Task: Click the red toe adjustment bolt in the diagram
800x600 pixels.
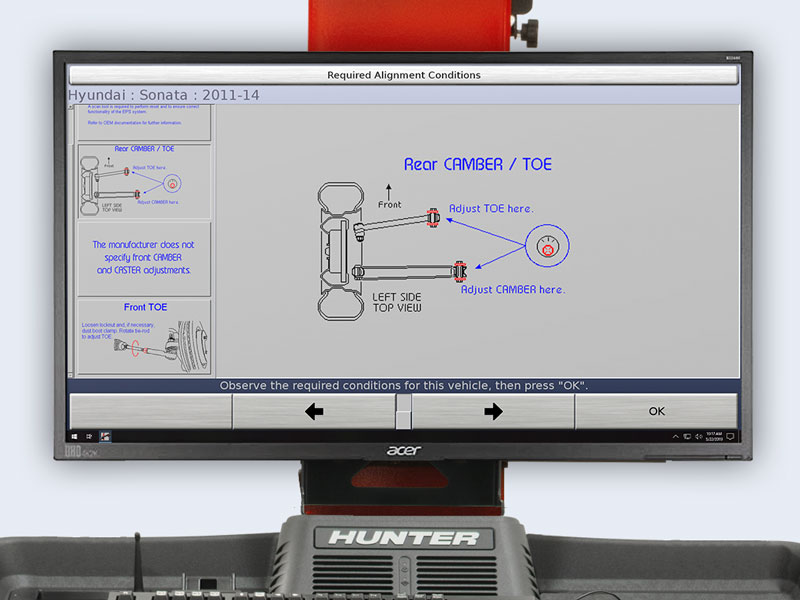Action: coord(431,217)
